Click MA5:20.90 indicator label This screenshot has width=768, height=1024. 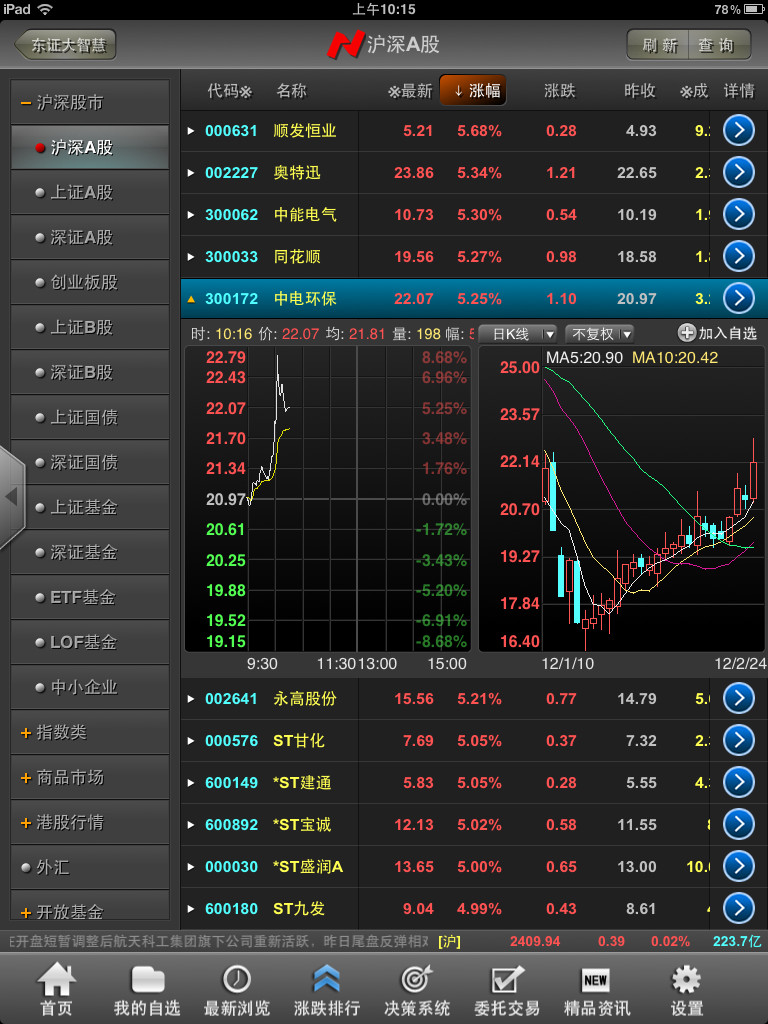tap(584, 358)
